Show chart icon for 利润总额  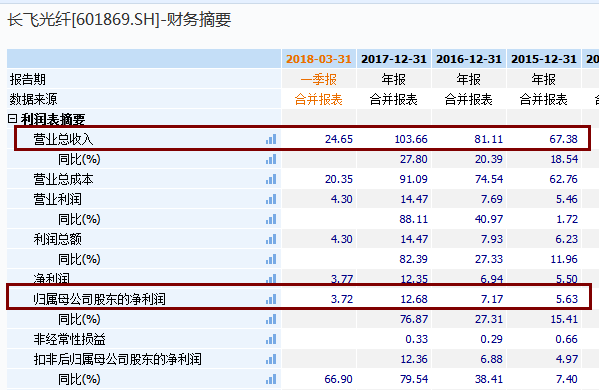pos(271,239)
